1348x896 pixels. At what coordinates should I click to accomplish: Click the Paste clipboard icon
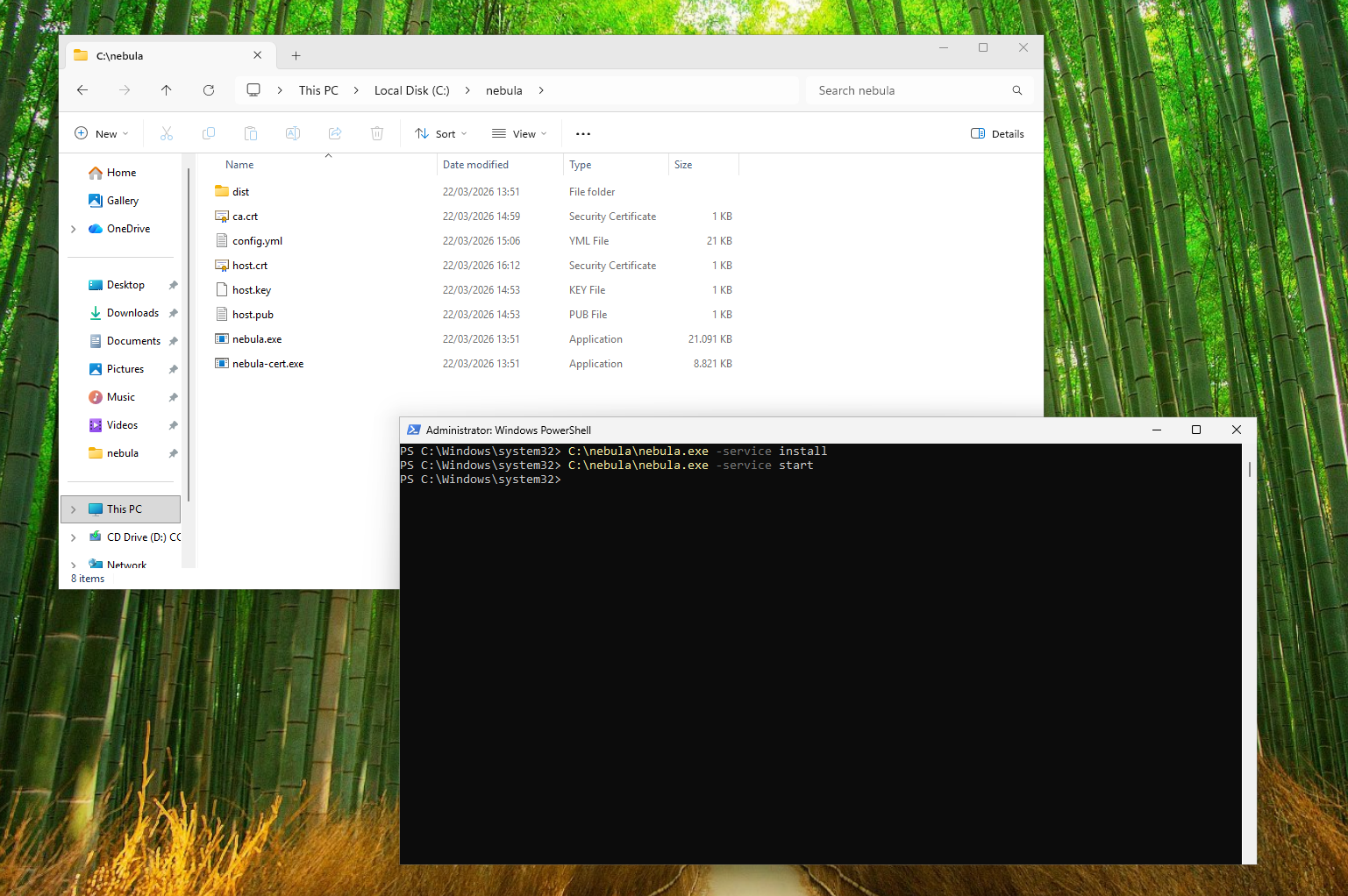(251, 133)
